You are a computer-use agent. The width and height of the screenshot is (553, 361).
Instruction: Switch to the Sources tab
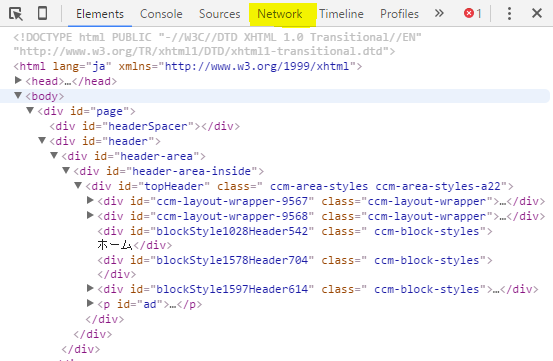pos(219,14)
